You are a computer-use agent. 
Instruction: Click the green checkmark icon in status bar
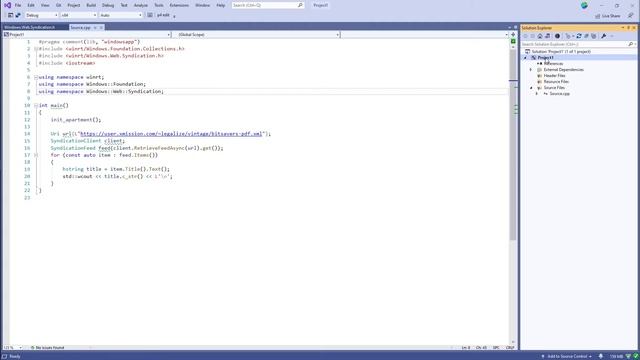click(x=636, y=356)
